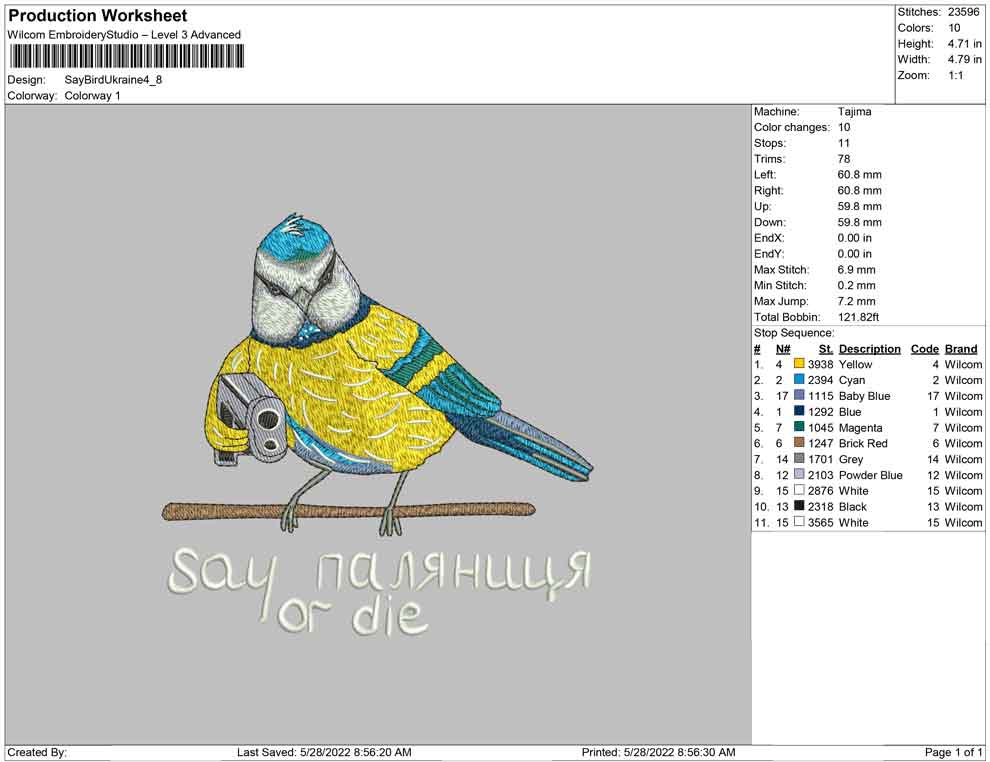Image resolution: width=990 pixels, height=762 pixels.
Task: Click the brown branch in the design
Action: tap(348, 511)
